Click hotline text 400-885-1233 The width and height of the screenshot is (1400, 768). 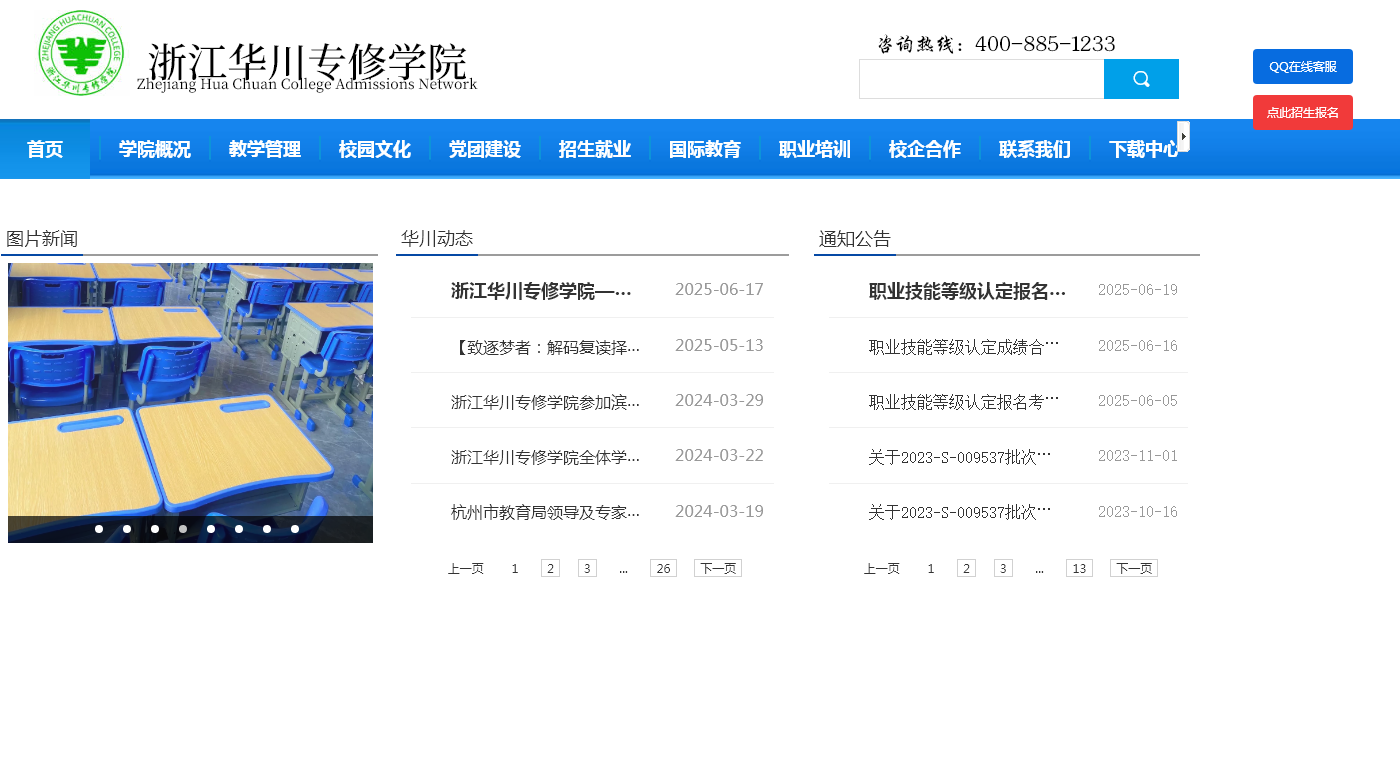[x=1045, y=44]
